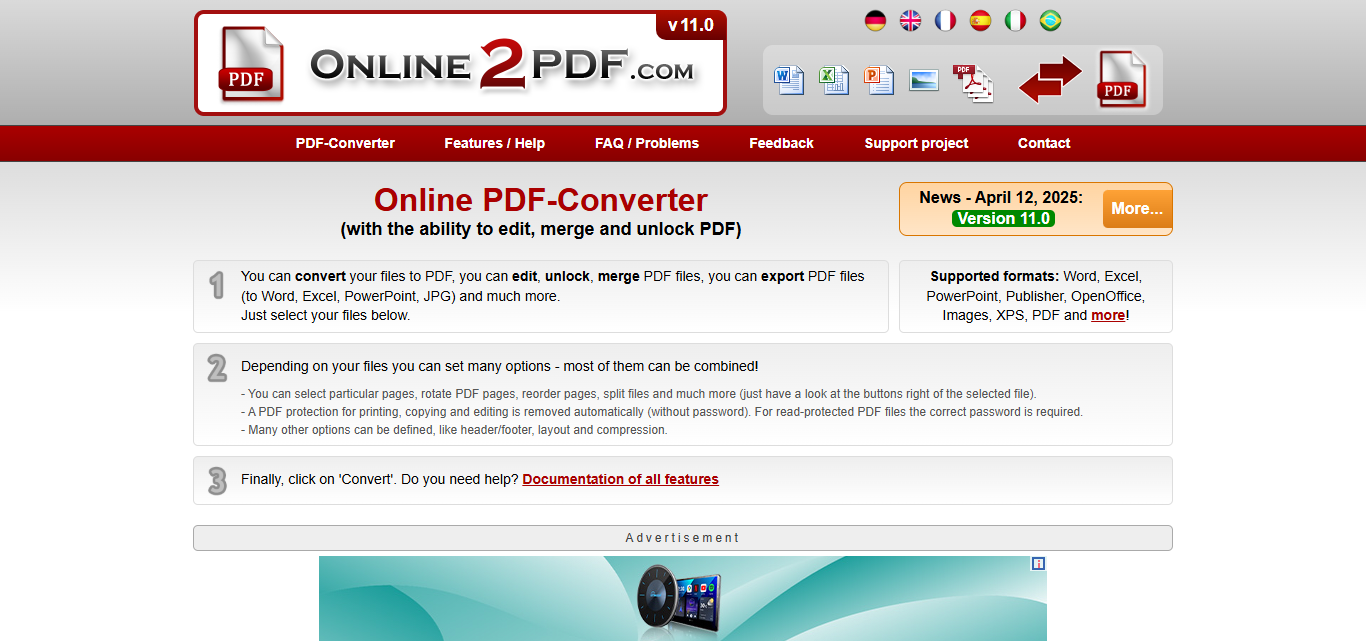Viewport: 1366px width, 641px height.
Task: Click the teal advertisement banner image
Action: click(683, 598)
